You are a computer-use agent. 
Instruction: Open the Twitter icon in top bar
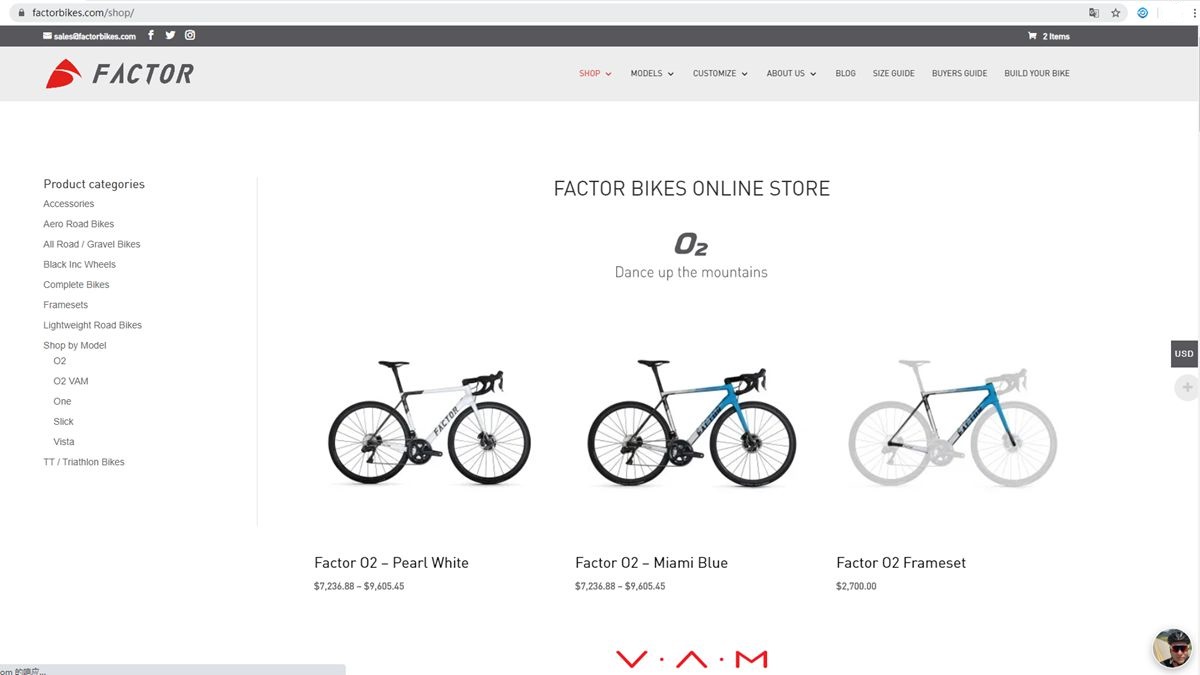point(170,35)
